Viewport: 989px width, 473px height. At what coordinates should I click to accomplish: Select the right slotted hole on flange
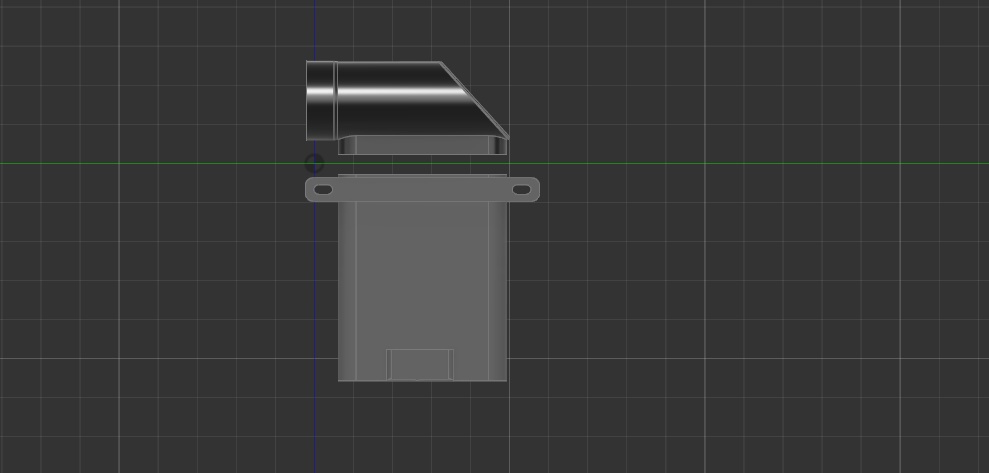point(522,189)
